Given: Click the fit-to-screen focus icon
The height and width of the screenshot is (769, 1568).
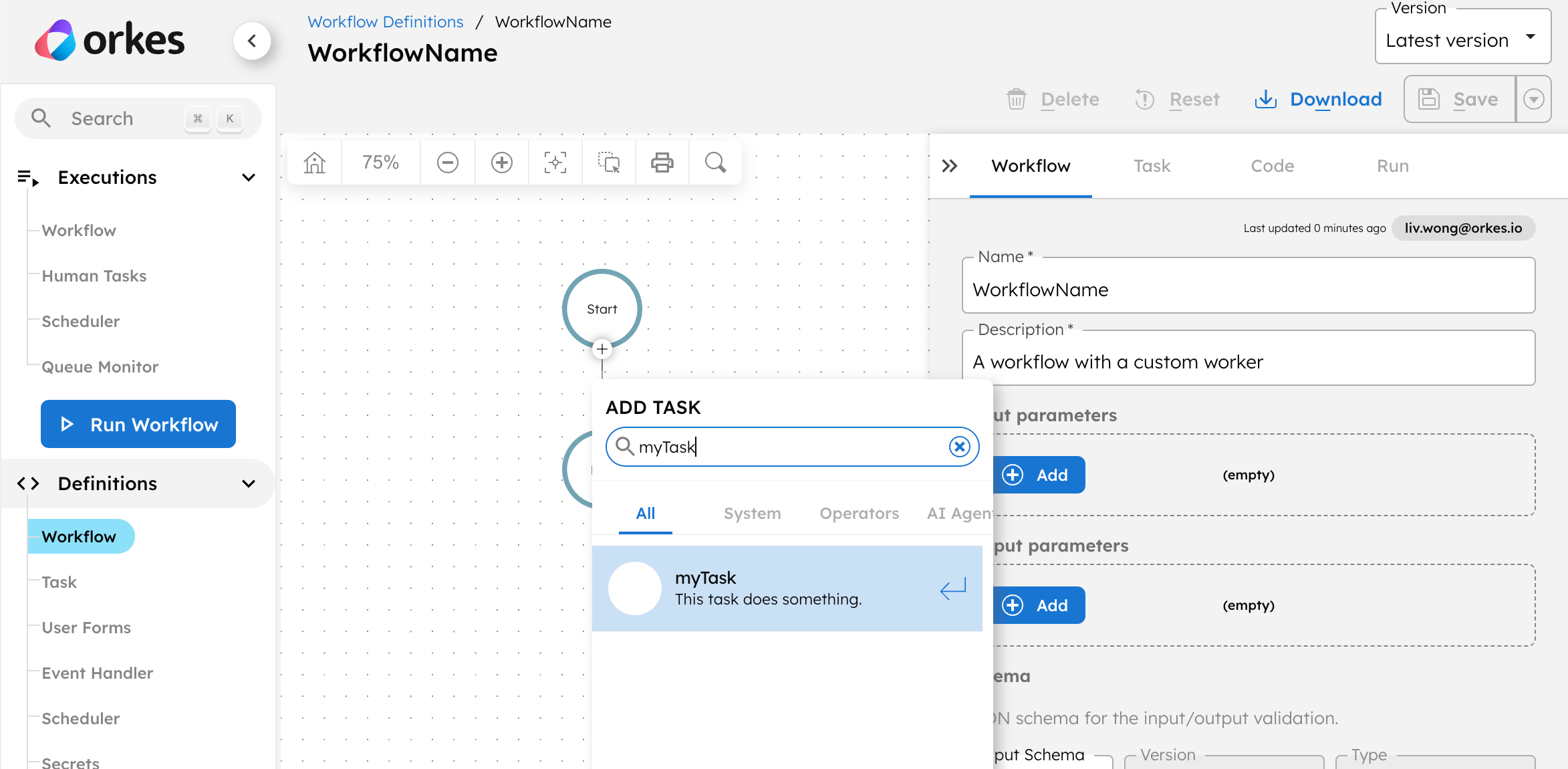Looking at the screenshot, I should pyautogui.click(x=555, y=162).
